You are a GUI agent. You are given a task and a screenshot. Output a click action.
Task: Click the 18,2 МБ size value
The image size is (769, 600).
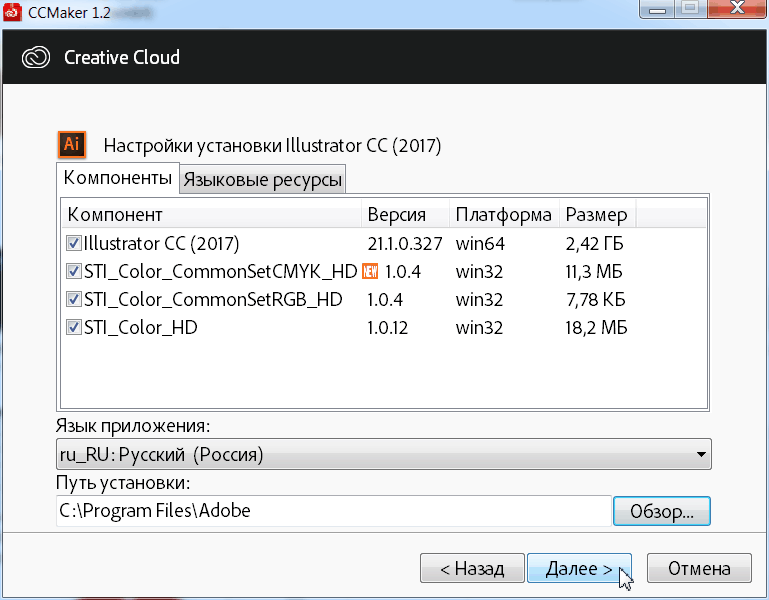pos(596,327)
